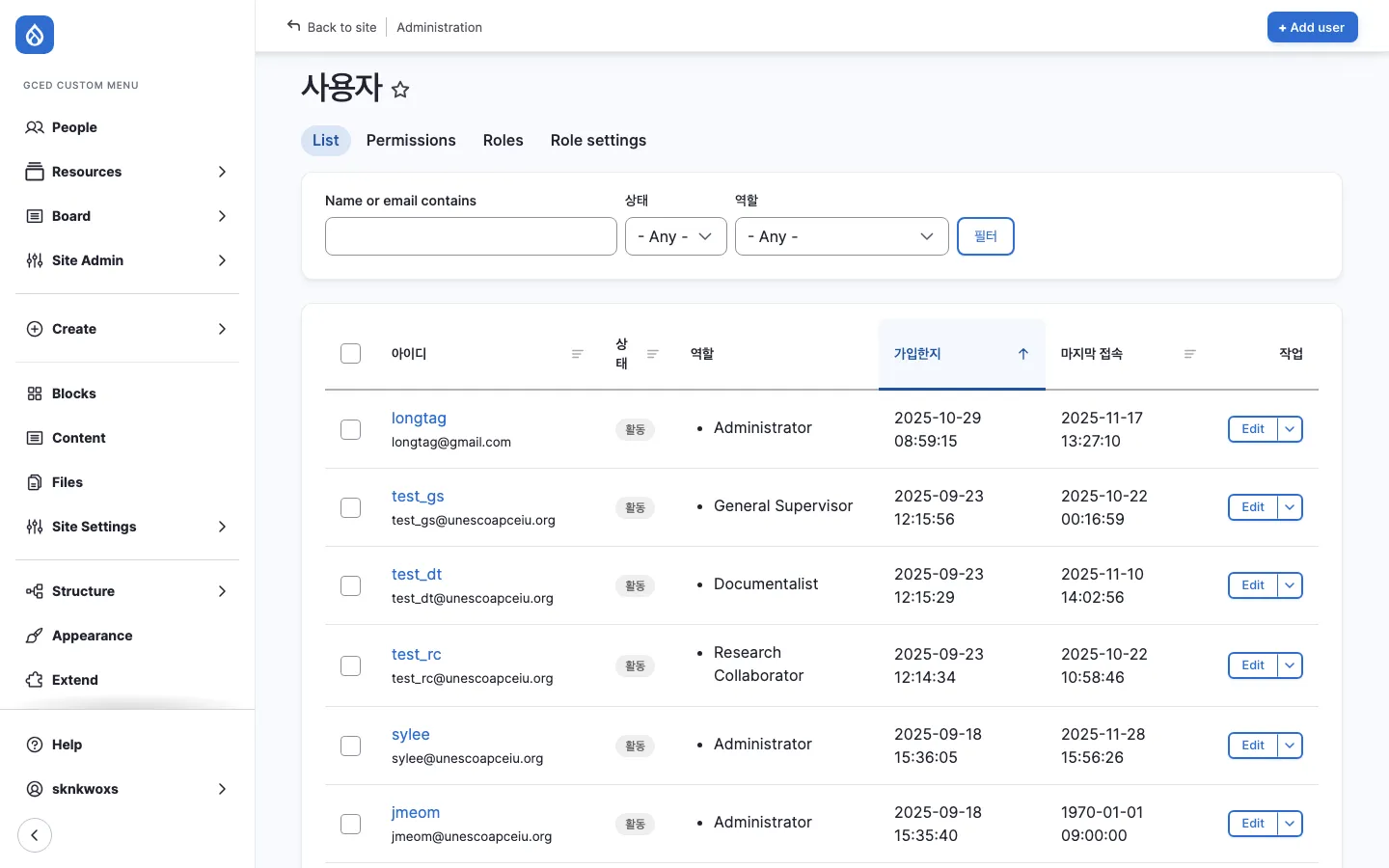The height and width of the screenshot is (868, 1389).
Task: Open Extend puzzle-piece menu item
Action: (x=35, y=680)
